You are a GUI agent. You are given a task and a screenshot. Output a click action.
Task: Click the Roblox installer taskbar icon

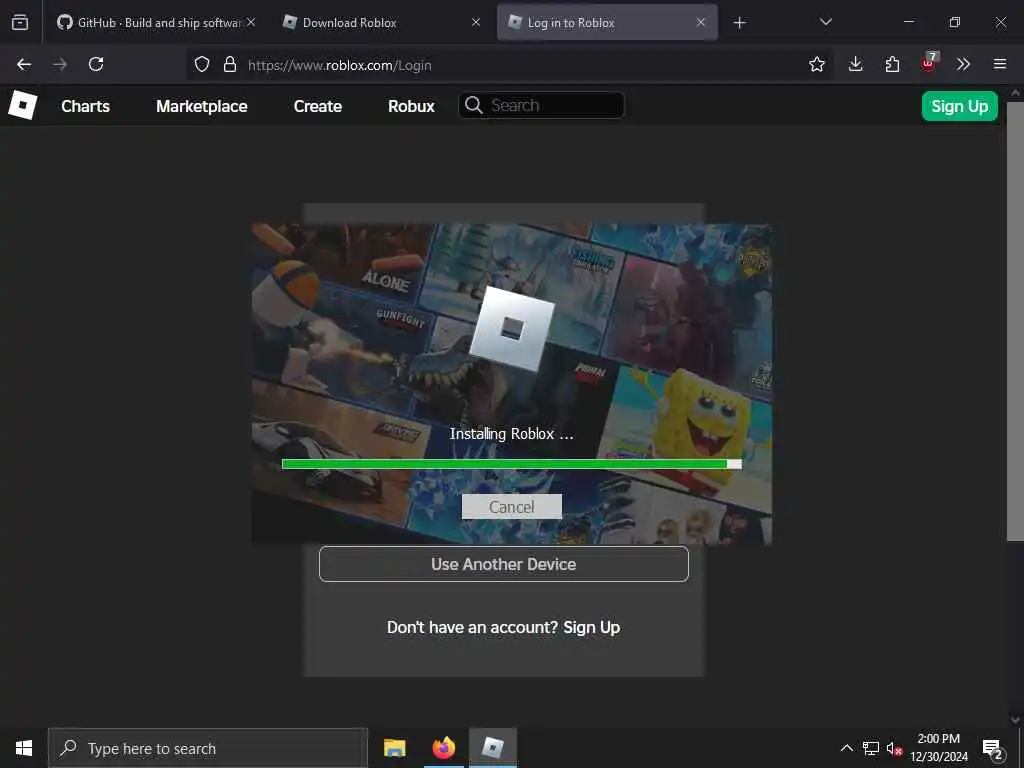[x=493, y=748]
